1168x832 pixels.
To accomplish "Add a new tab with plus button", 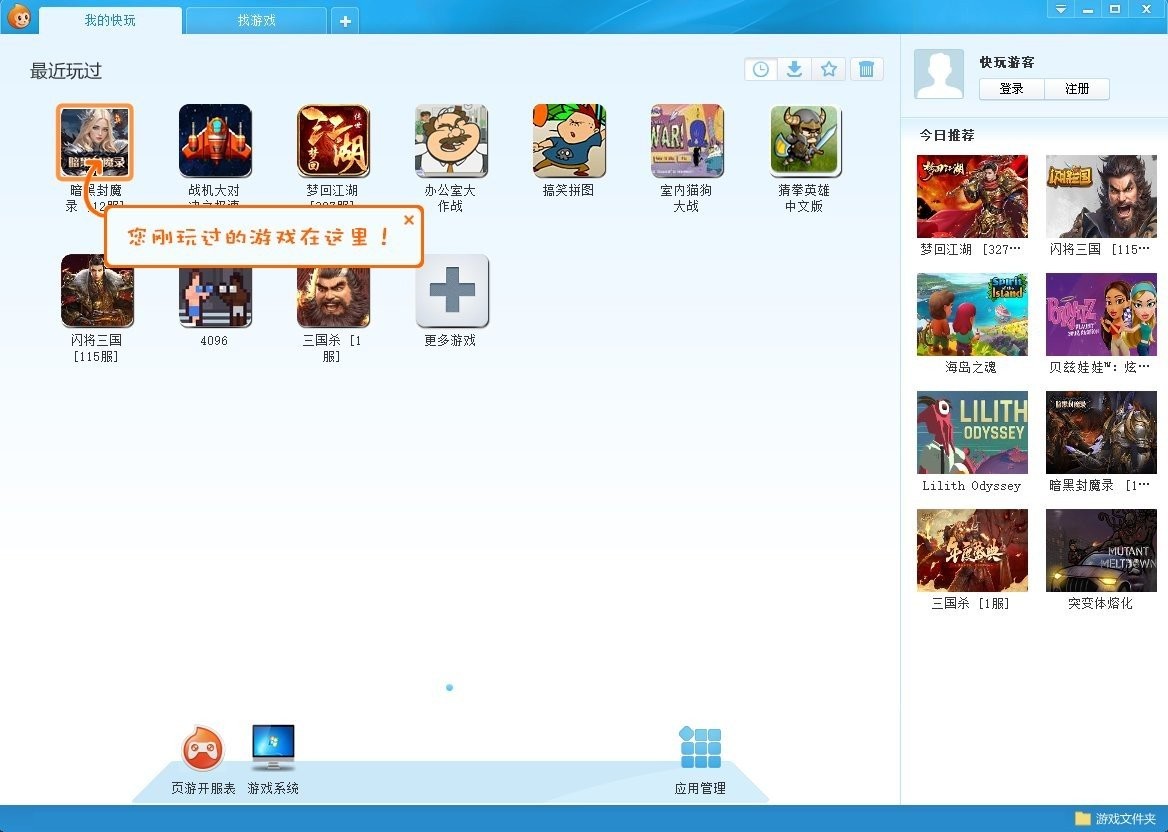I will (x=345, y=21).
